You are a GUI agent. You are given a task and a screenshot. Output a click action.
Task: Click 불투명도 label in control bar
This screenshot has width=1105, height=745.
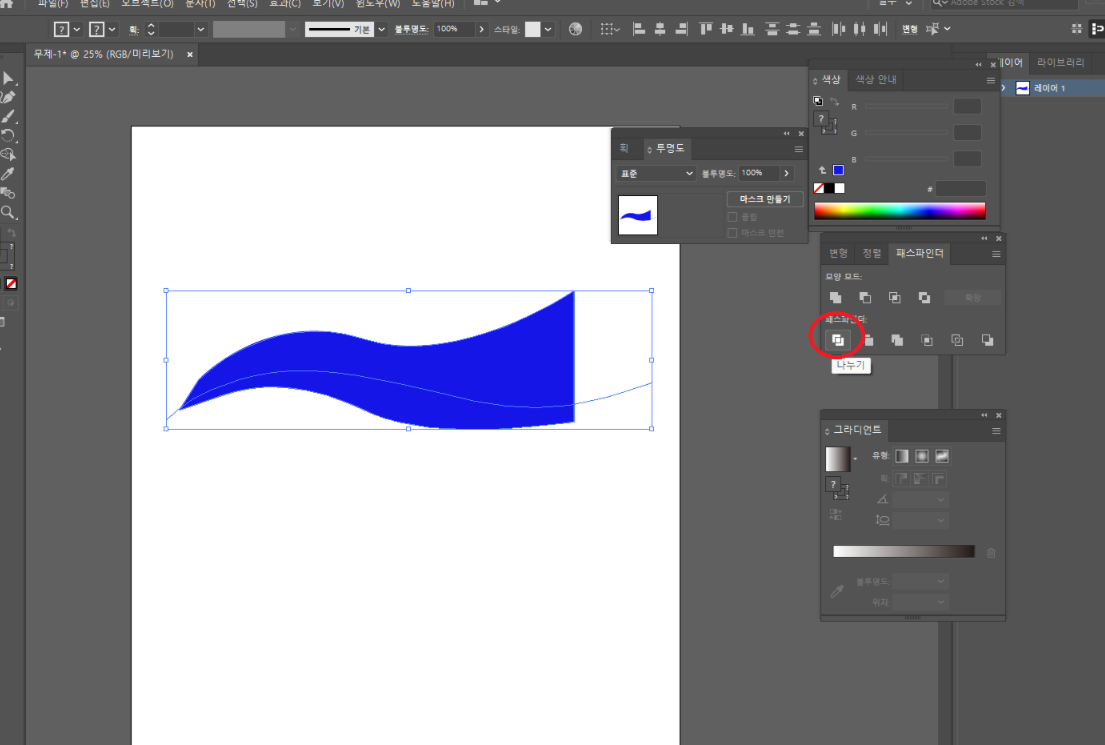[412, 29]
